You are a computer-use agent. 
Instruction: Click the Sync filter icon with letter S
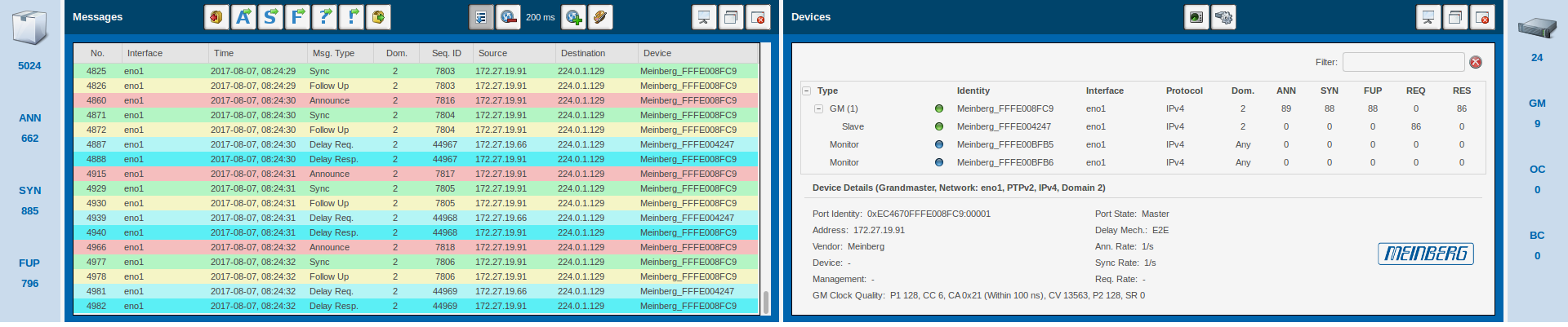pos(270,17)
